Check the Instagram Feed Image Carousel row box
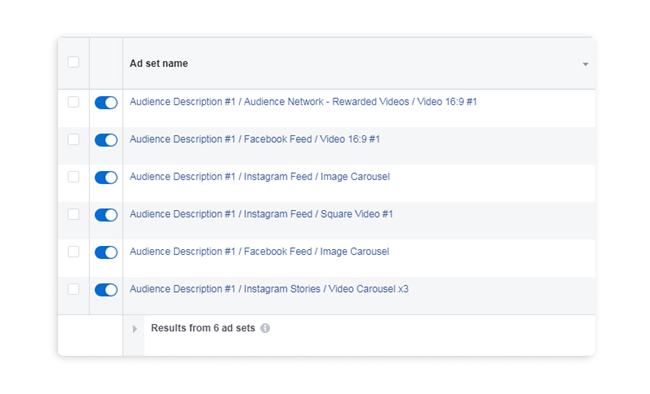 tap(73, 177)
